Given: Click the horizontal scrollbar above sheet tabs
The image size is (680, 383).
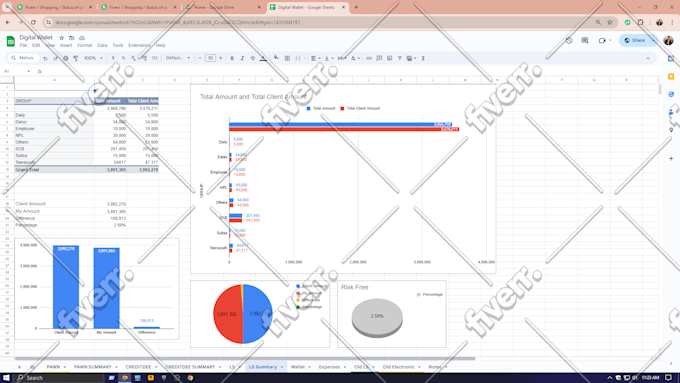Looking at the screenshot, I should (x=245, y=359).
